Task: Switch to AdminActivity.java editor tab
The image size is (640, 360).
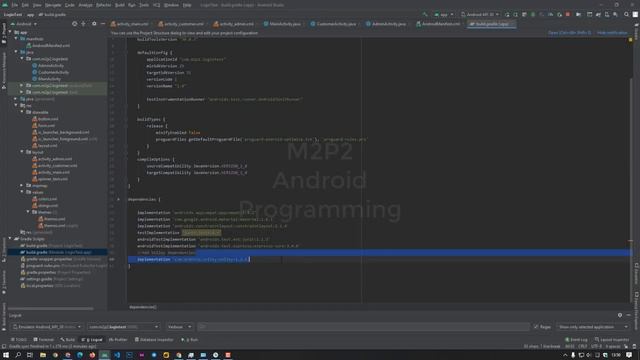Action: 386,24
